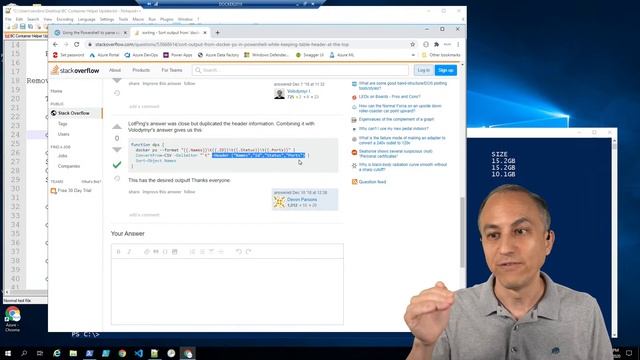The image size is (640, 360).
Task: Reload the Stack Overflow page
Action: pyautogui.click(x=77, y=44)
